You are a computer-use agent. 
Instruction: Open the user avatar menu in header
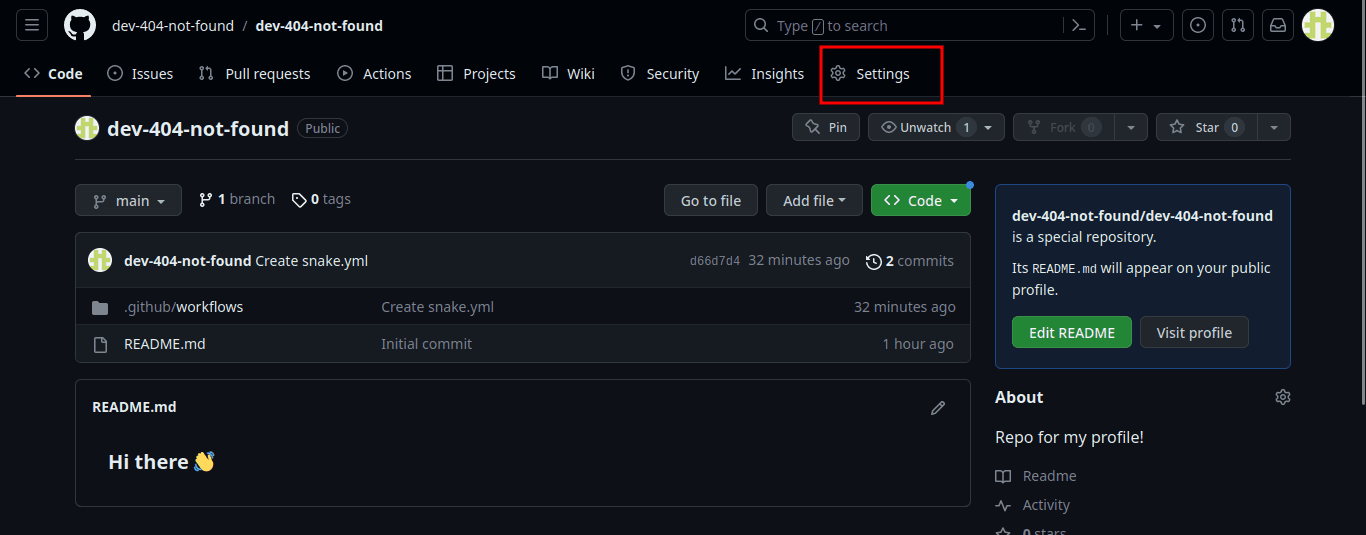(x=1318, y=25)
